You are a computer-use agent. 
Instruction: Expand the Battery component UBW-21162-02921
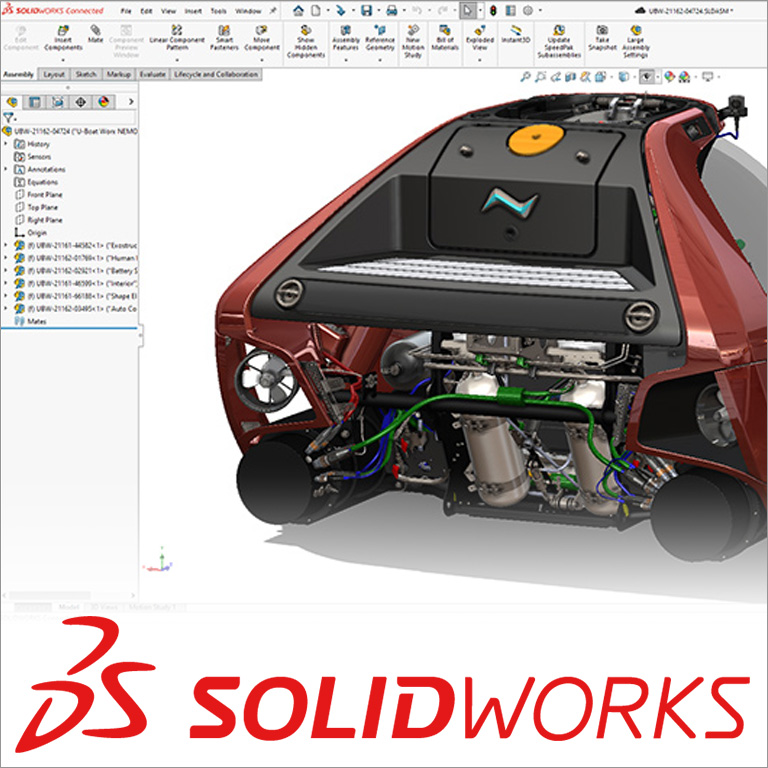click(x=6, y=270)
